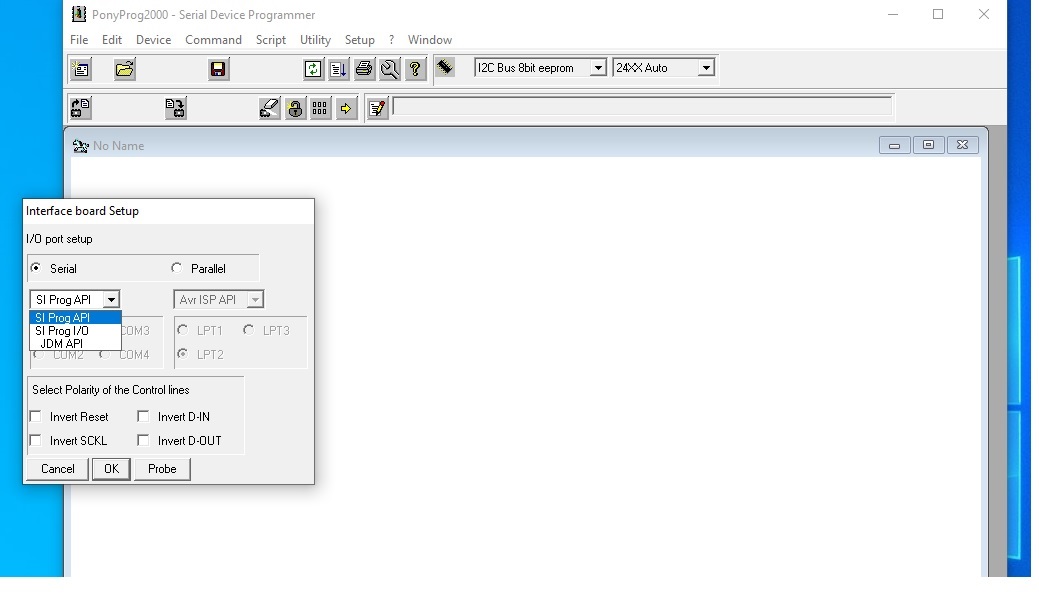This screenshot has width=1039, height=595.
Task: Enable the Invert Reset checkbox
Action: 36,416
